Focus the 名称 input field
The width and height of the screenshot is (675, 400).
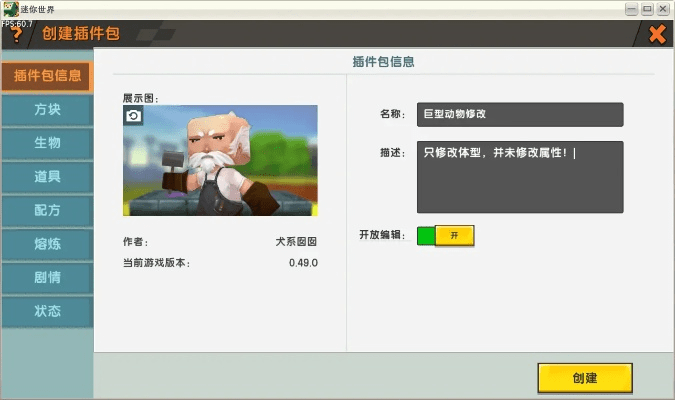519,114
